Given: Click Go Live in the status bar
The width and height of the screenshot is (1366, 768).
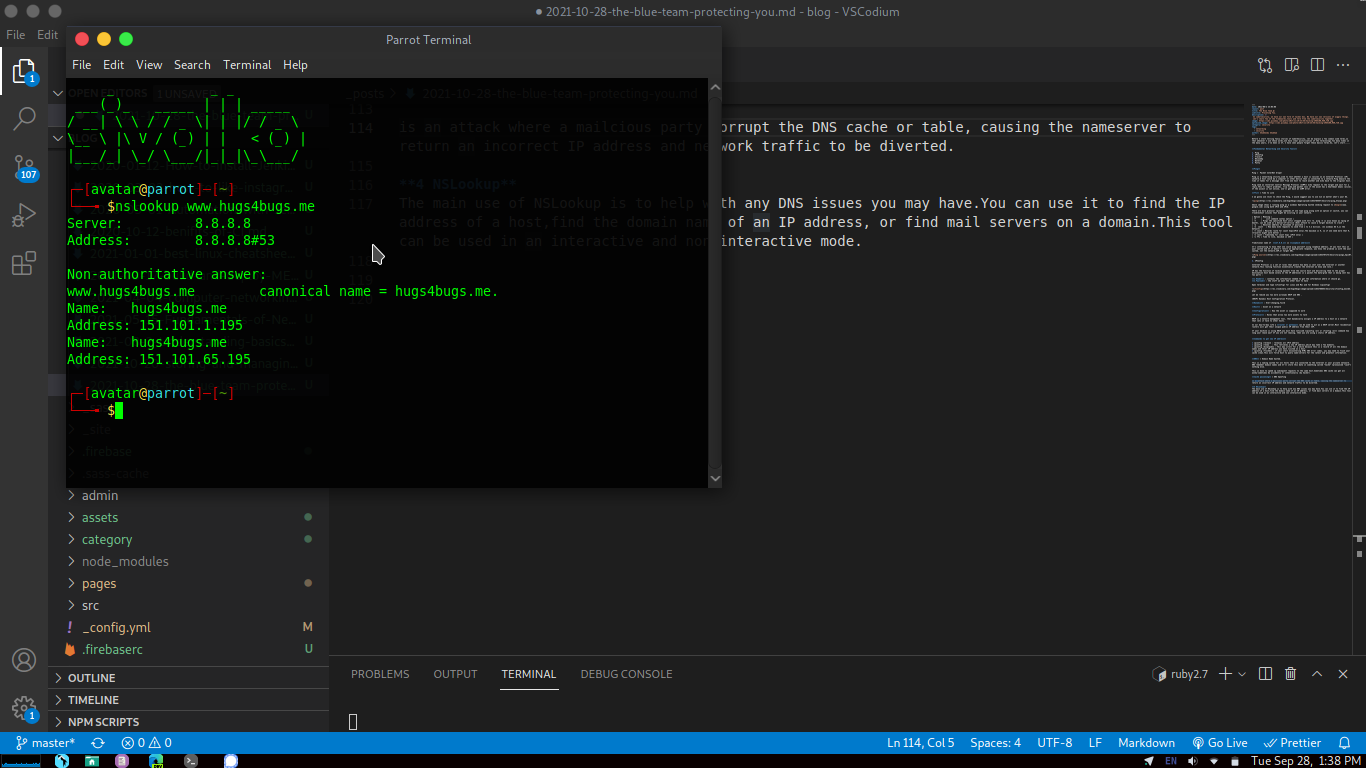Looking at the screenshot, I should [x=1219, y=743].
